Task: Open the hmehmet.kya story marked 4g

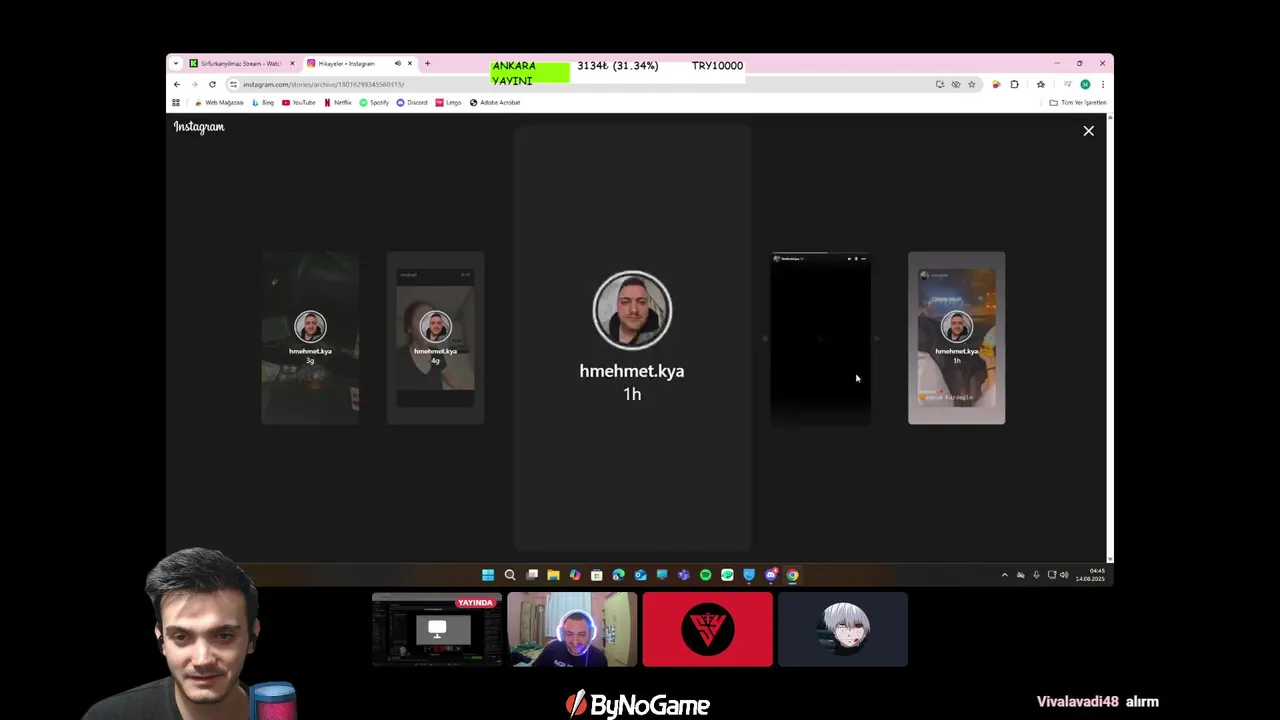Action: [x=435, y=338]
